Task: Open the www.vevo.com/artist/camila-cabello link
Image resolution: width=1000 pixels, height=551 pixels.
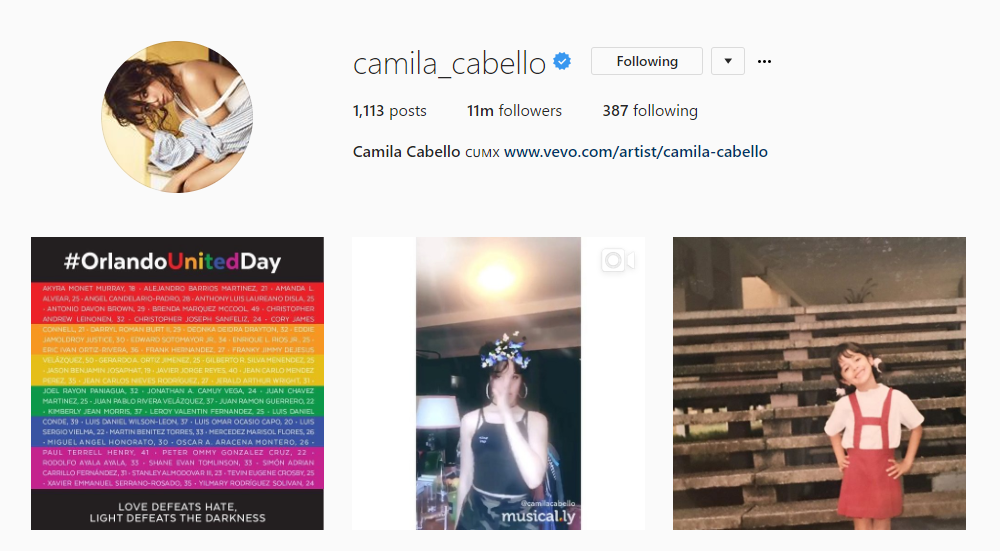Action: [x=636, y=152]
